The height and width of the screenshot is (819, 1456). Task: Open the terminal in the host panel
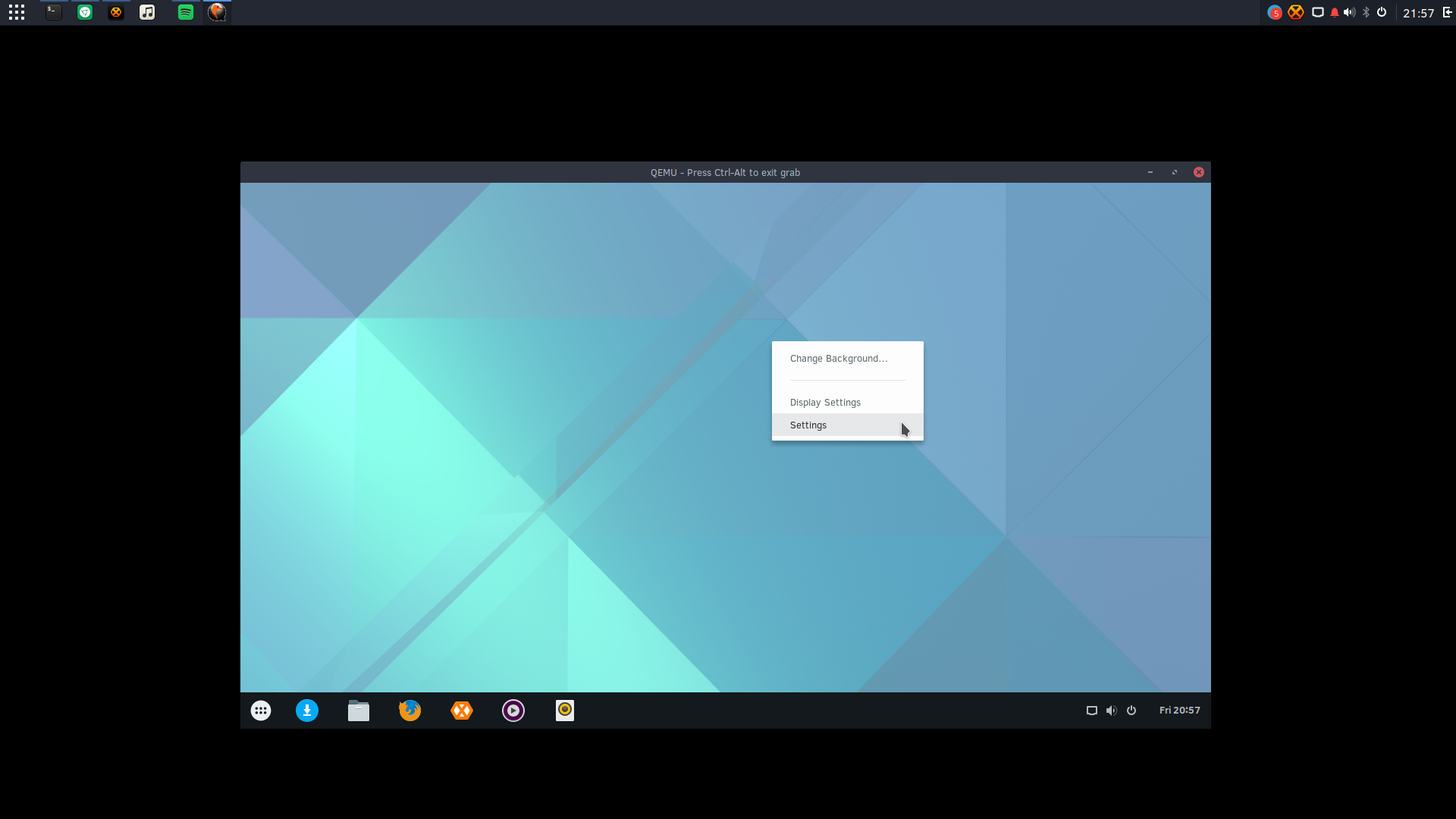pos(54,12)
